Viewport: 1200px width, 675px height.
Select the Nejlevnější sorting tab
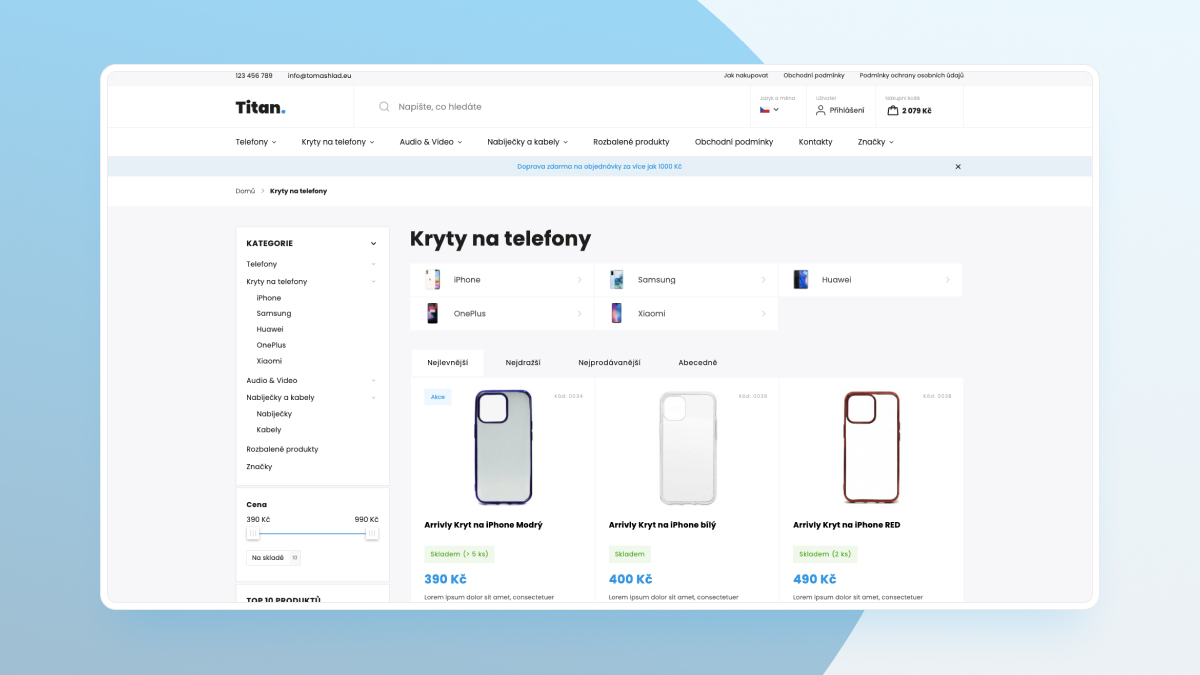(447, 363)
